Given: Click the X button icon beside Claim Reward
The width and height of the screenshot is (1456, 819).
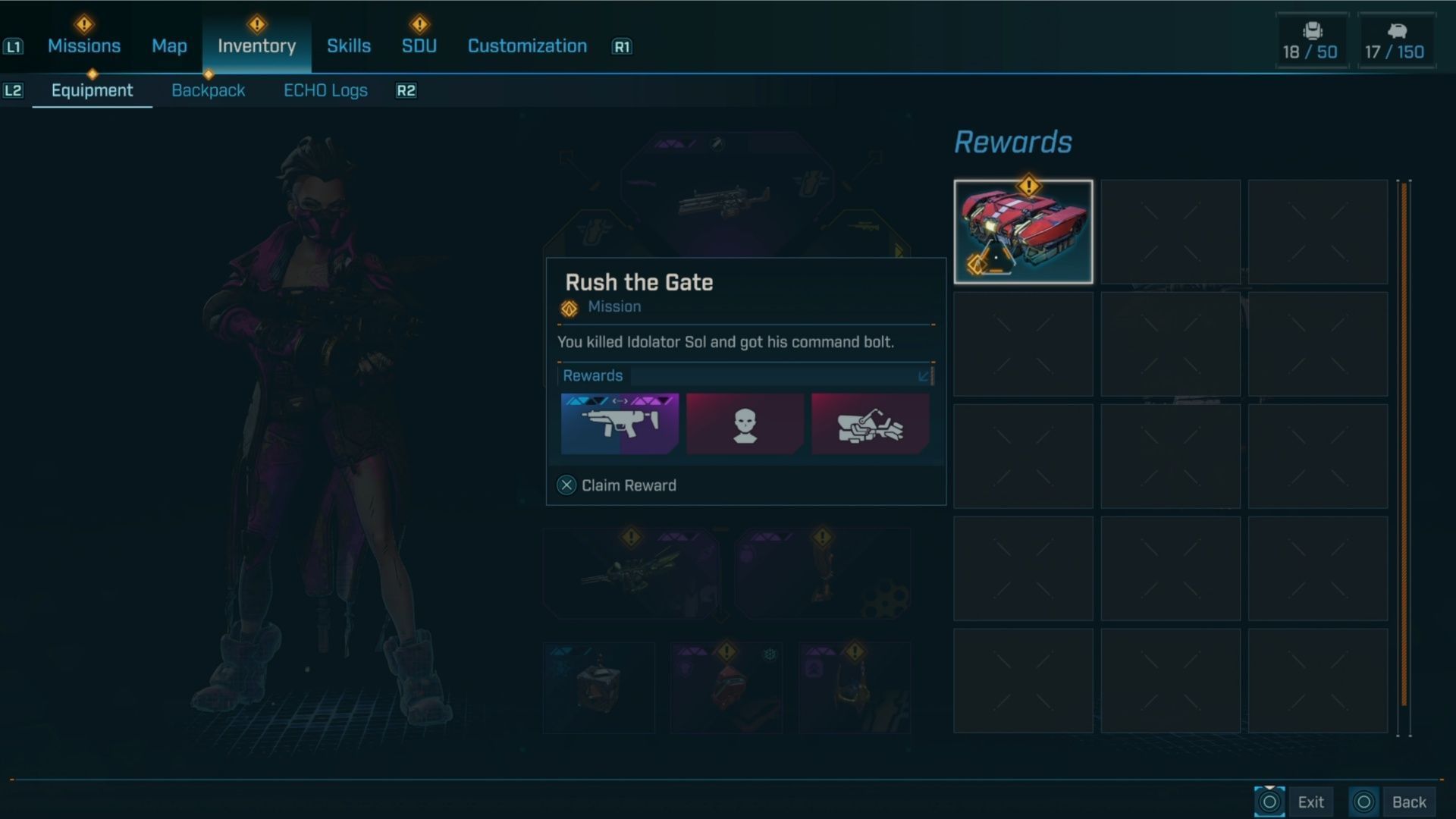Looking at the screenshot, I should [566, 485].
